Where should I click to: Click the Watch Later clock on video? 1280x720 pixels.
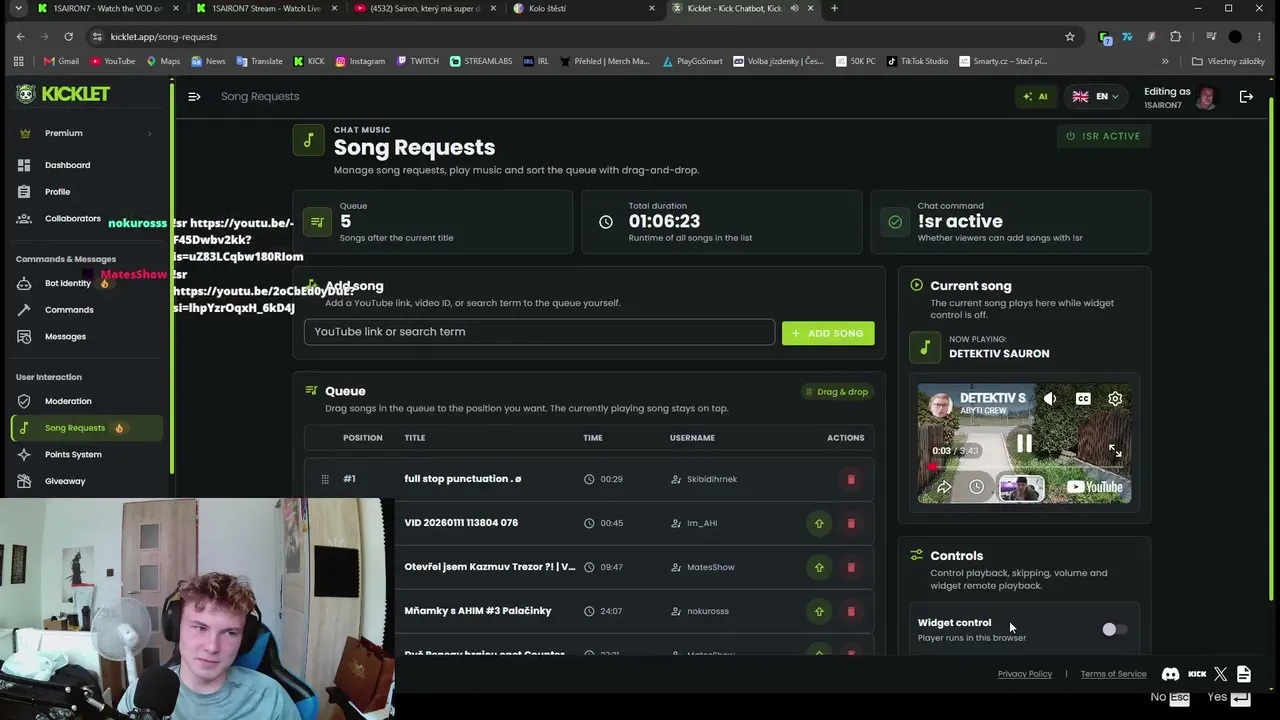click(976, 487)
